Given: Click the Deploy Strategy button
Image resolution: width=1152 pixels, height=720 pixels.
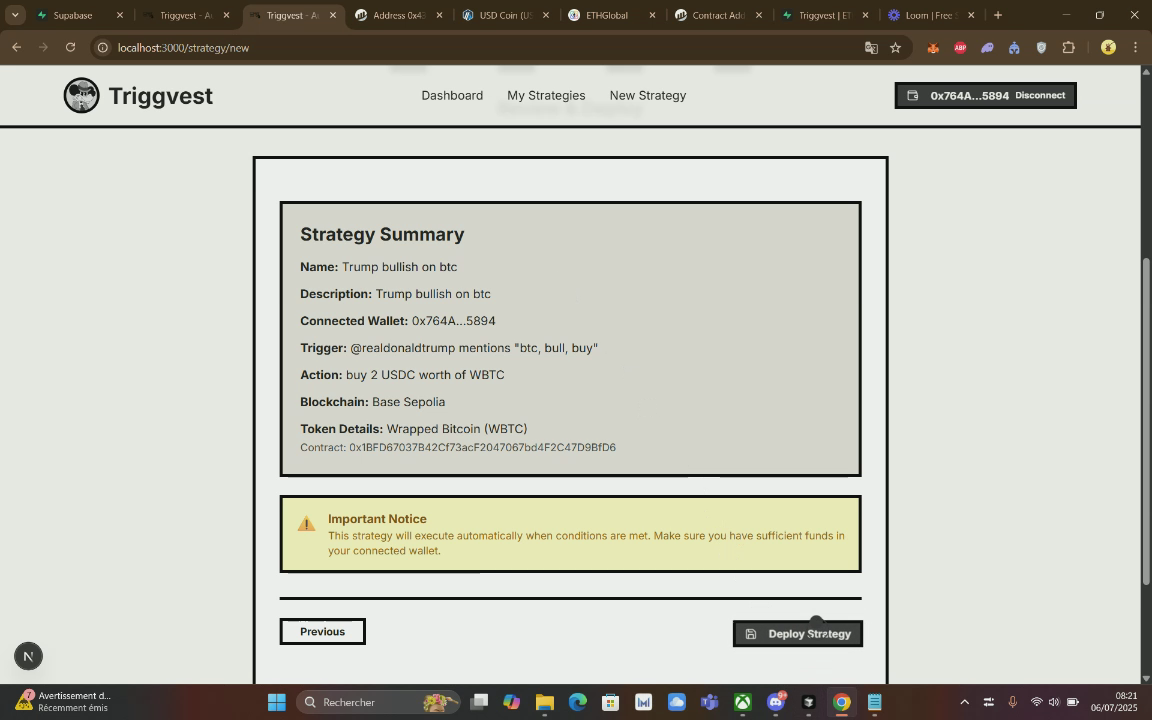Looking at the screenshot, I should coord(798,634).
